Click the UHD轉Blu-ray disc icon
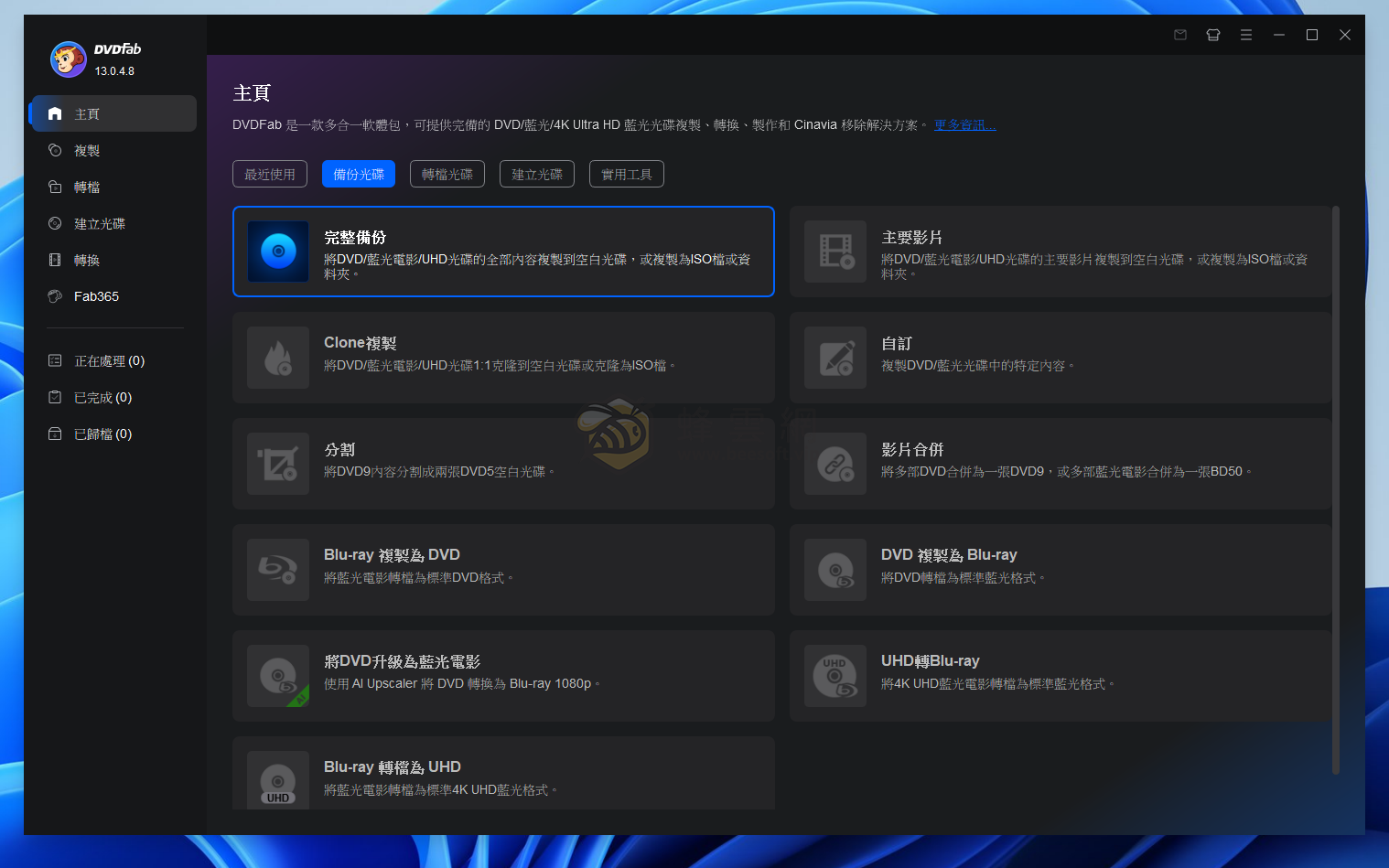This screenshot has height=868, width=1389. pyautogui.click(x=835, y=676)
